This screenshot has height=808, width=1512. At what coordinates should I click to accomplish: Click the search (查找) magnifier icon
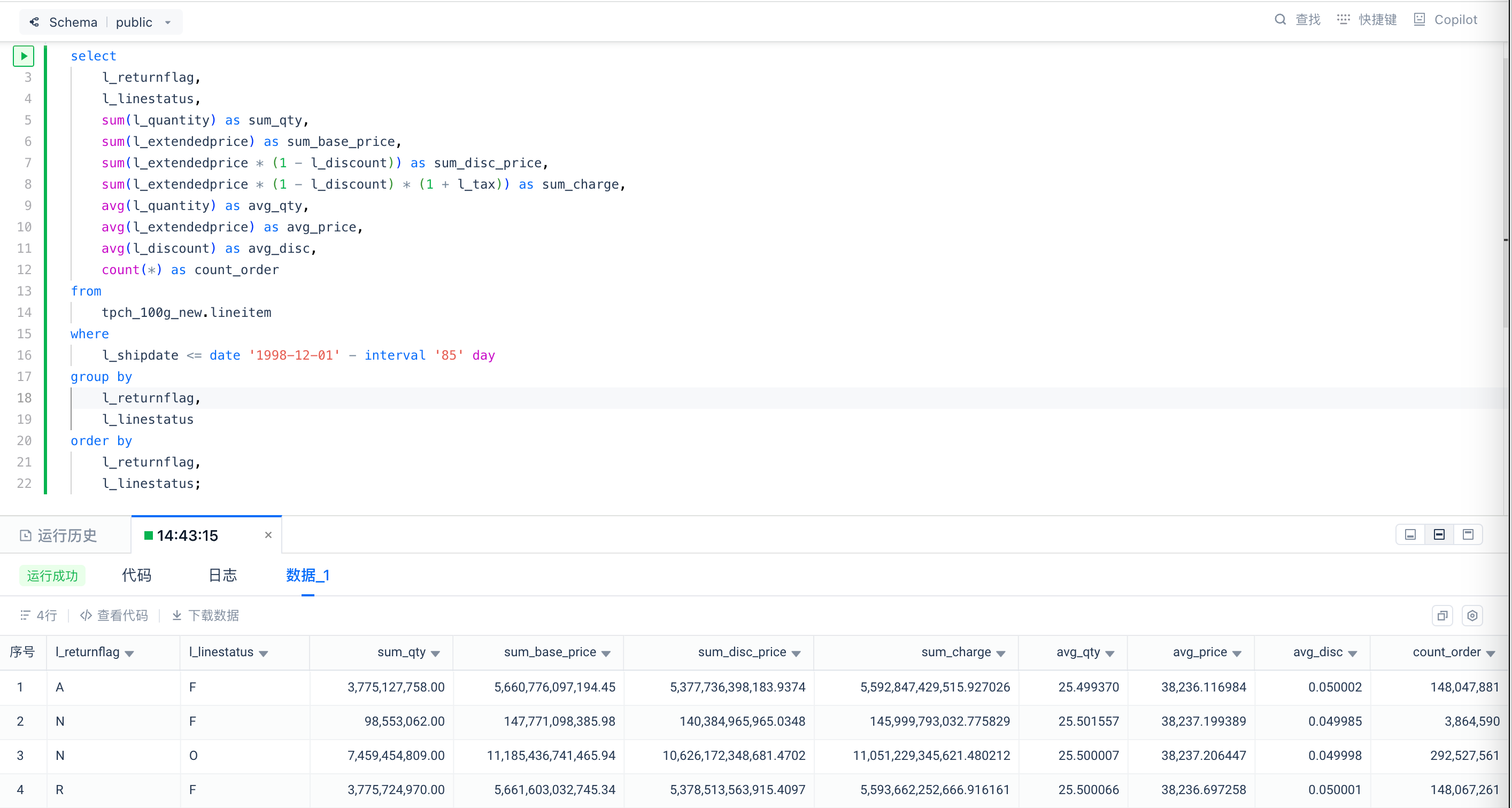(x=1280, y=19)
